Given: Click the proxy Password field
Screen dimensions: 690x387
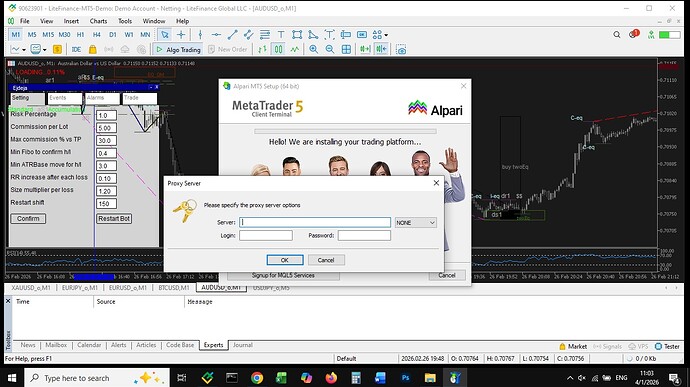Looking at the screenshot, I should (x=364, y=236).
